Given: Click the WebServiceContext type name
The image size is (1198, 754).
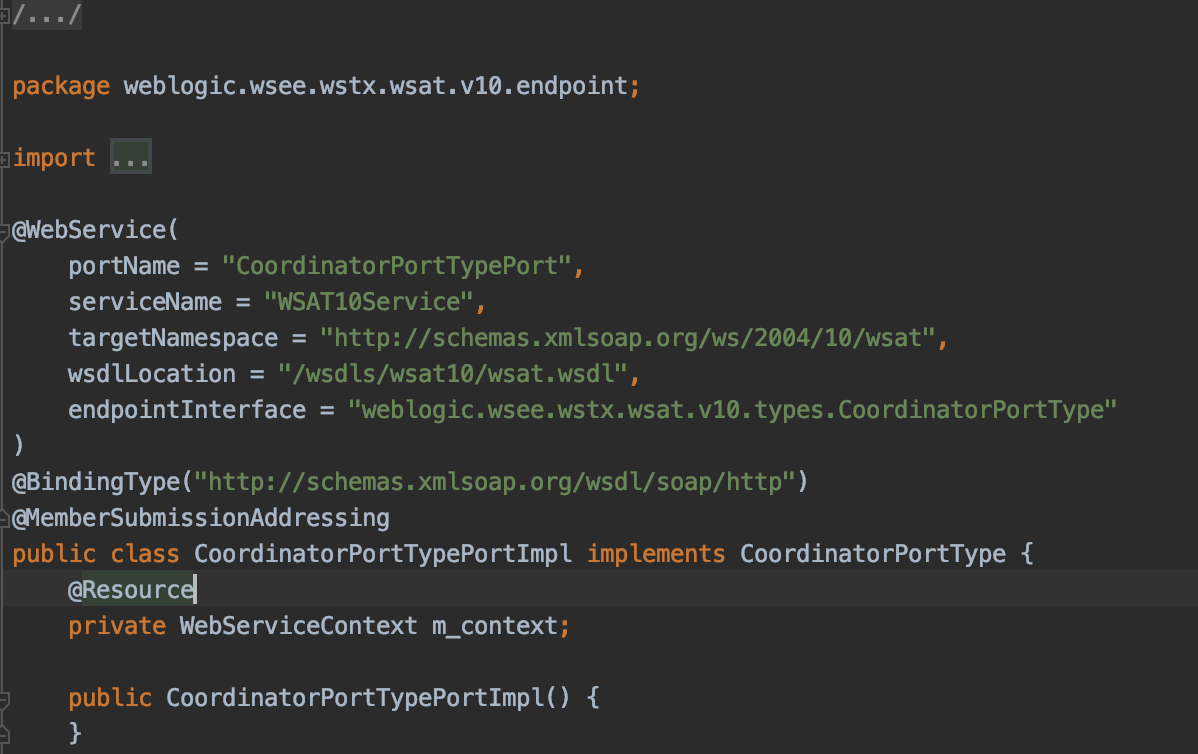Looking at the screenshot, I should coord(297,626).
